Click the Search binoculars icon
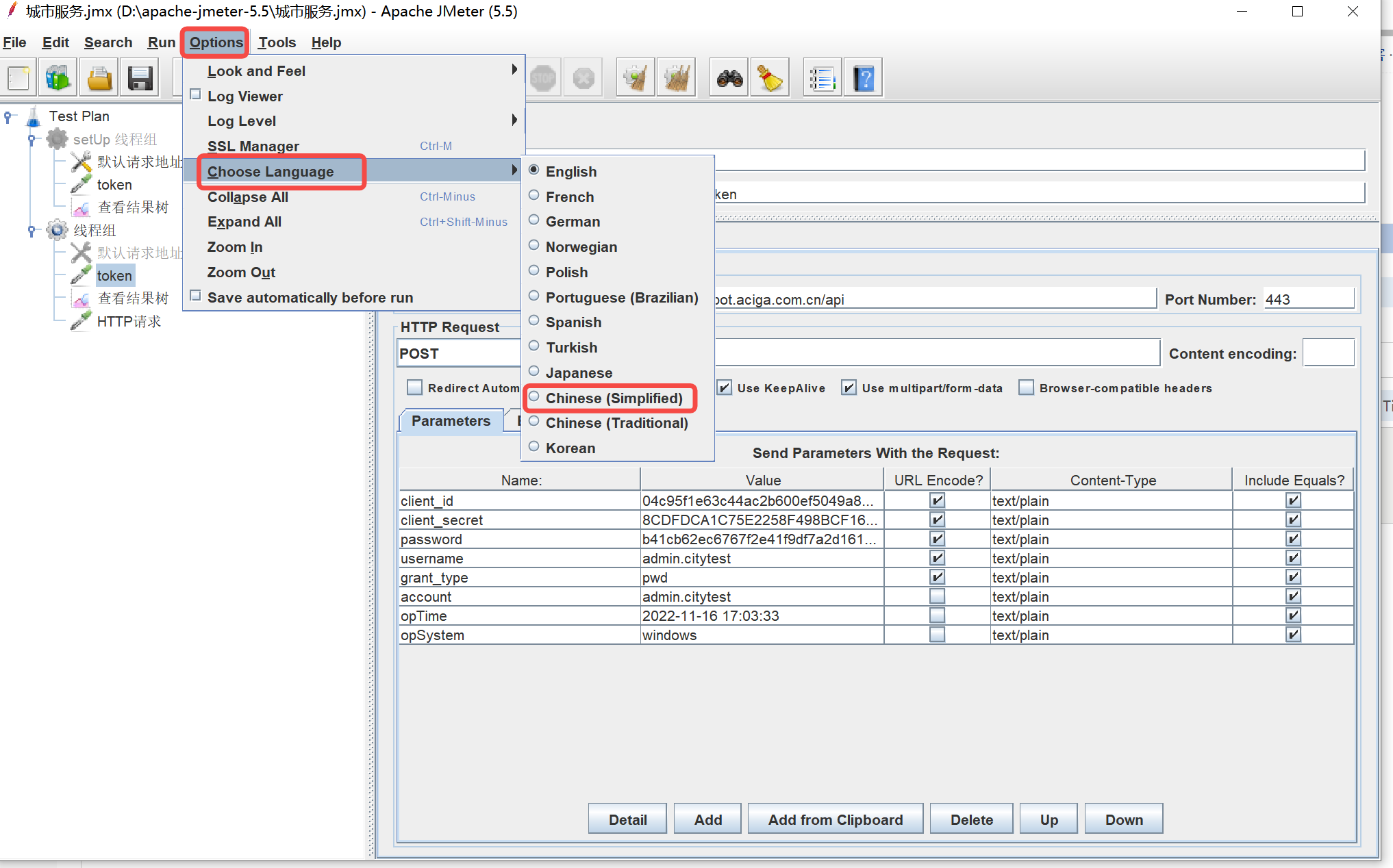Screen dimensions: 1393x868 [x=729, y=78]
